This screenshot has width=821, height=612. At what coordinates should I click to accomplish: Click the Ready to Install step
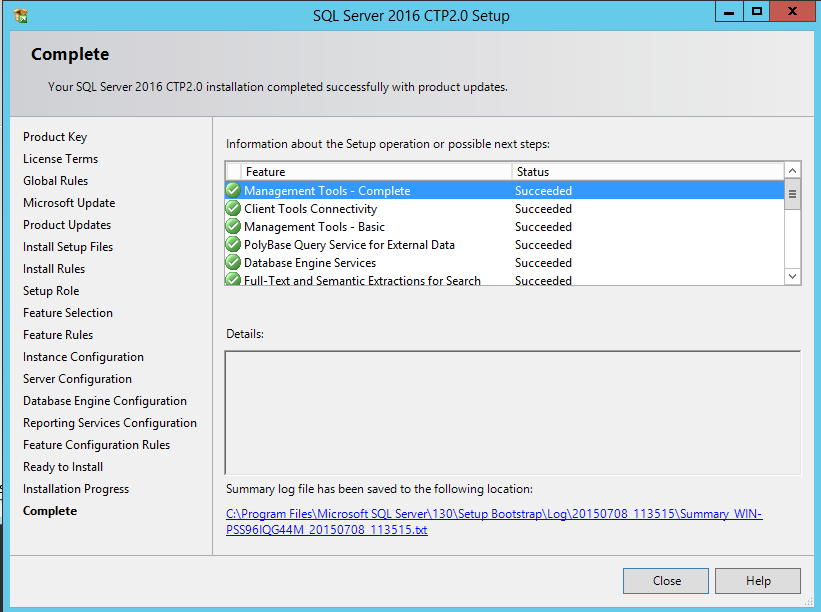click(63, 467)
